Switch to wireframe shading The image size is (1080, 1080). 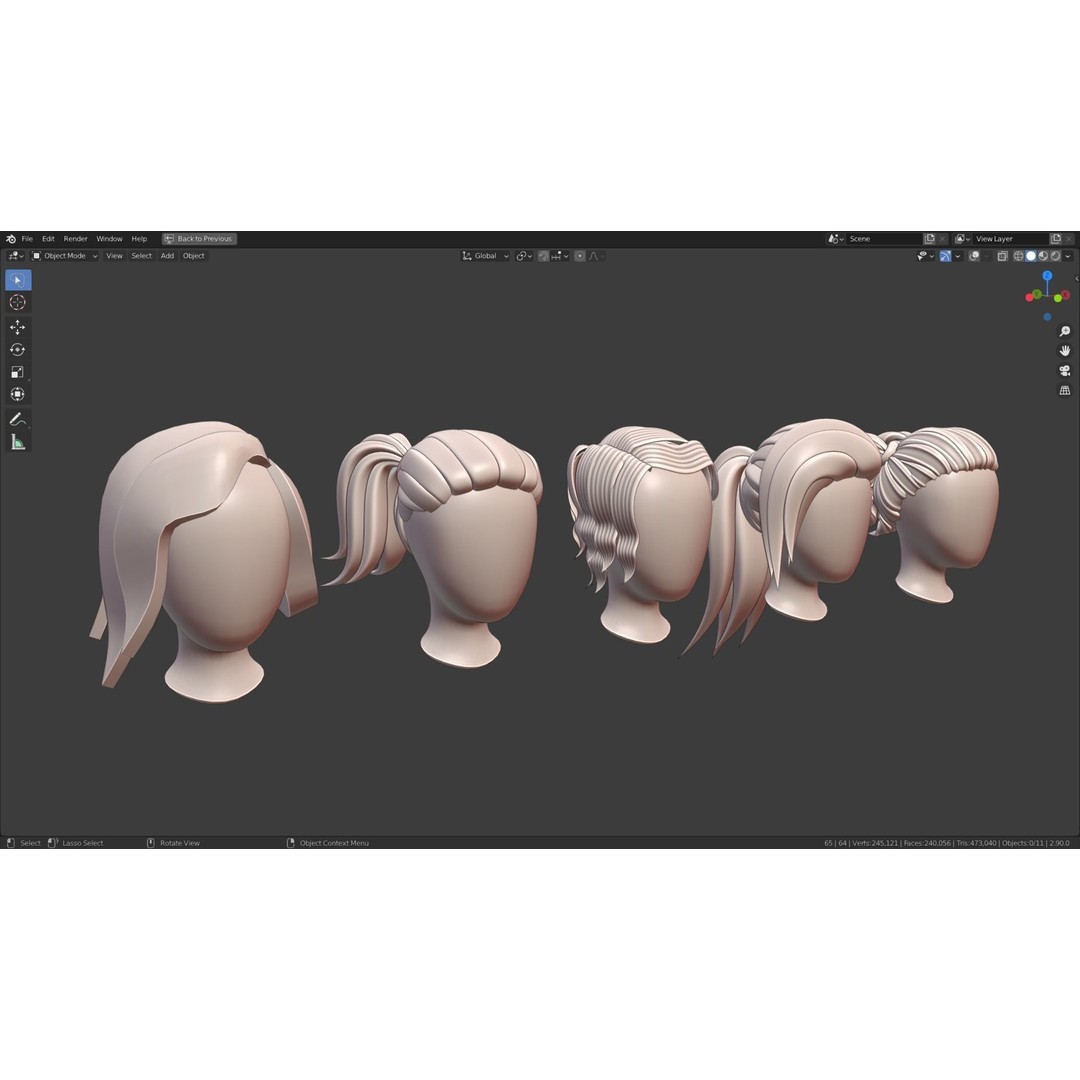pyautogui.click(x=1019, y=256)
